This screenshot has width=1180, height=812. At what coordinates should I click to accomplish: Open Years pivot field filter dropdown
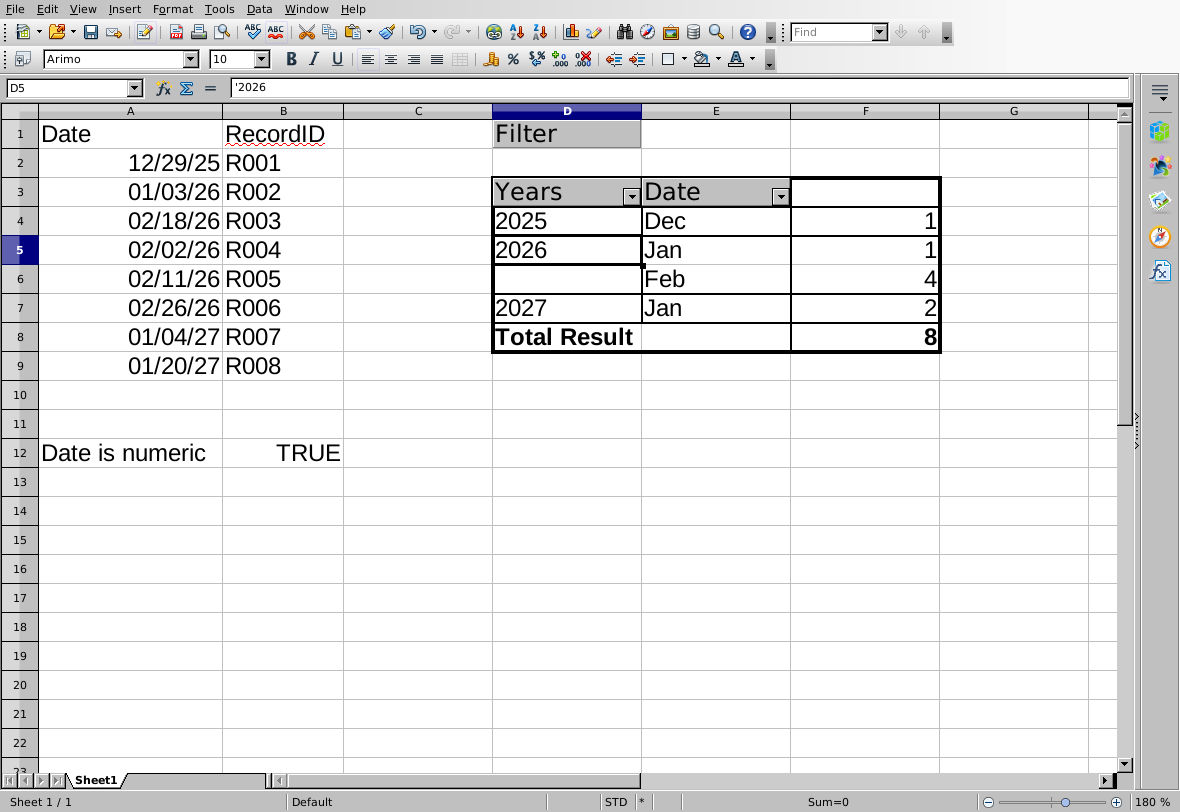[631, 197]
